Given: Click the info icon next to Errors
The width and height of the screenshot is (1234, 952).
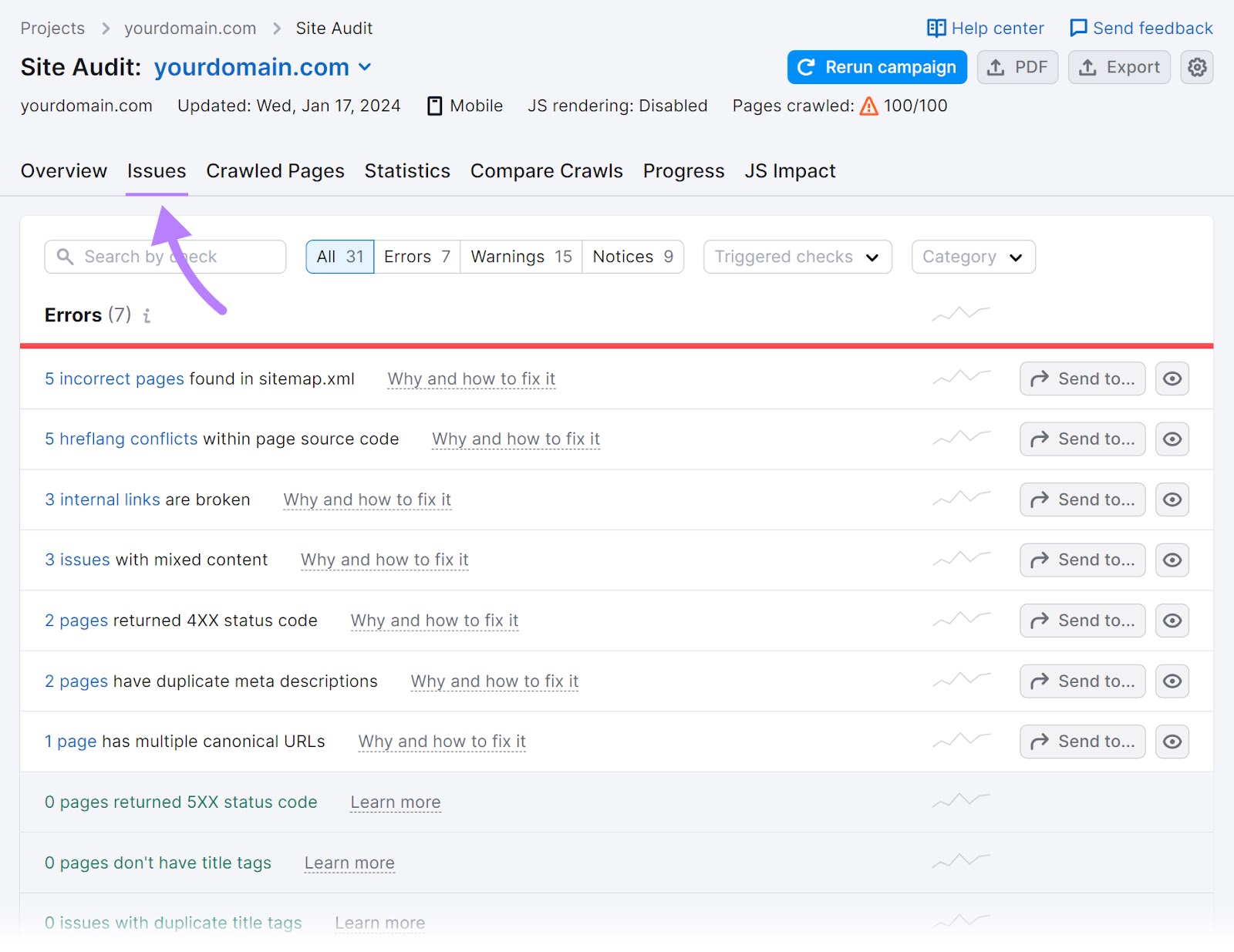Looking at the screenshot, I should [x=147, y=315].
